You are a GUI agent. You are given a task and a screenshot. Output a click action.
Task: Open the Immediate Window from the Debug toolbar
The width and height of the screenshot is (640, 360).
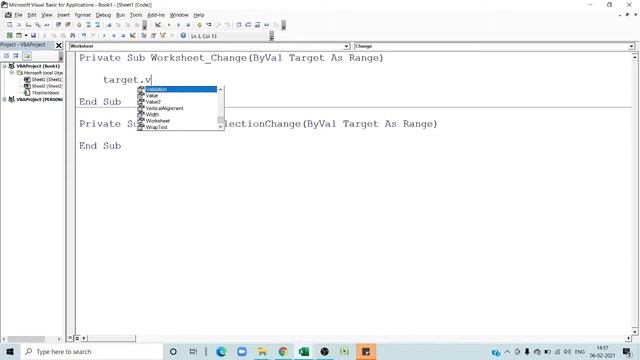[x=248, y=25]
